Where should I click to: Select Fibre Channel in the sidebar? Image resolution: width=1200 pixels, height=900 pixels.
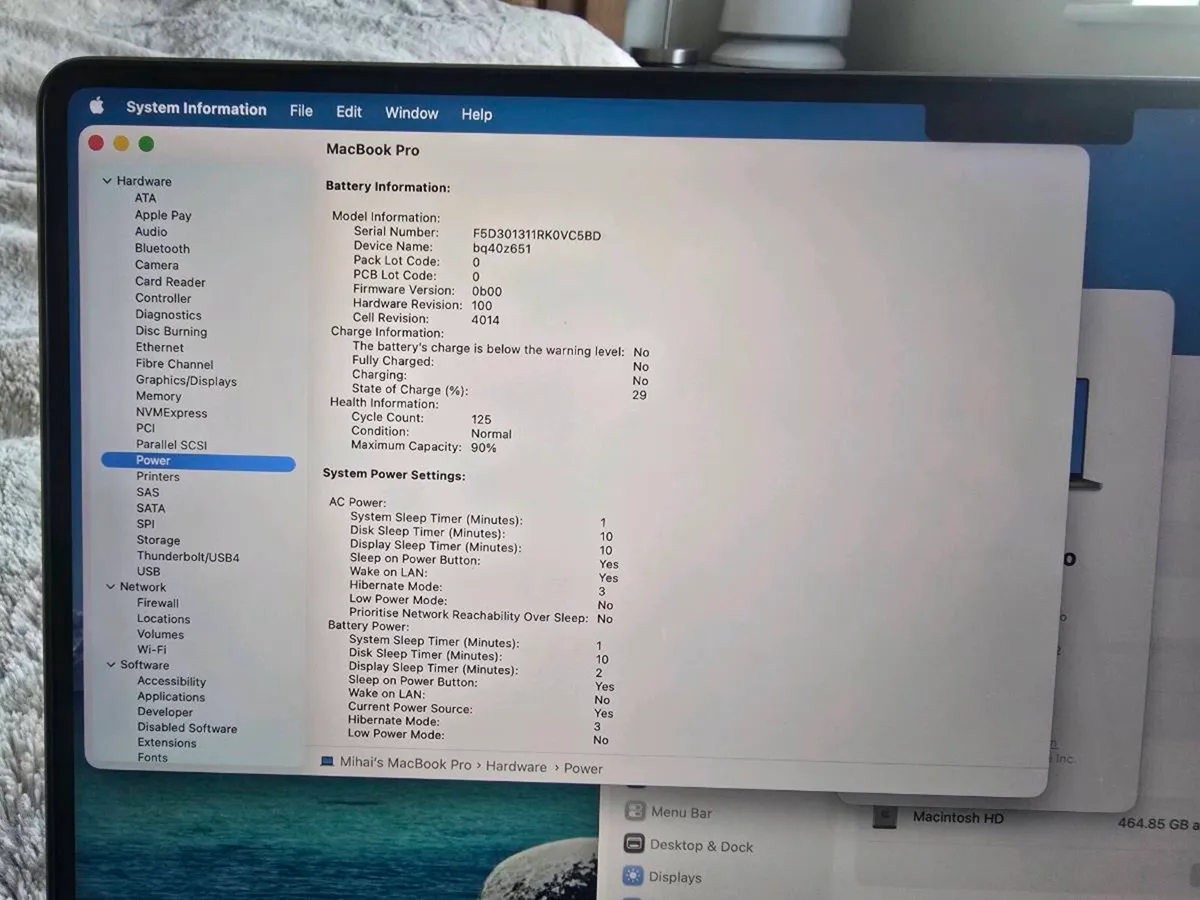coord(174,364)
